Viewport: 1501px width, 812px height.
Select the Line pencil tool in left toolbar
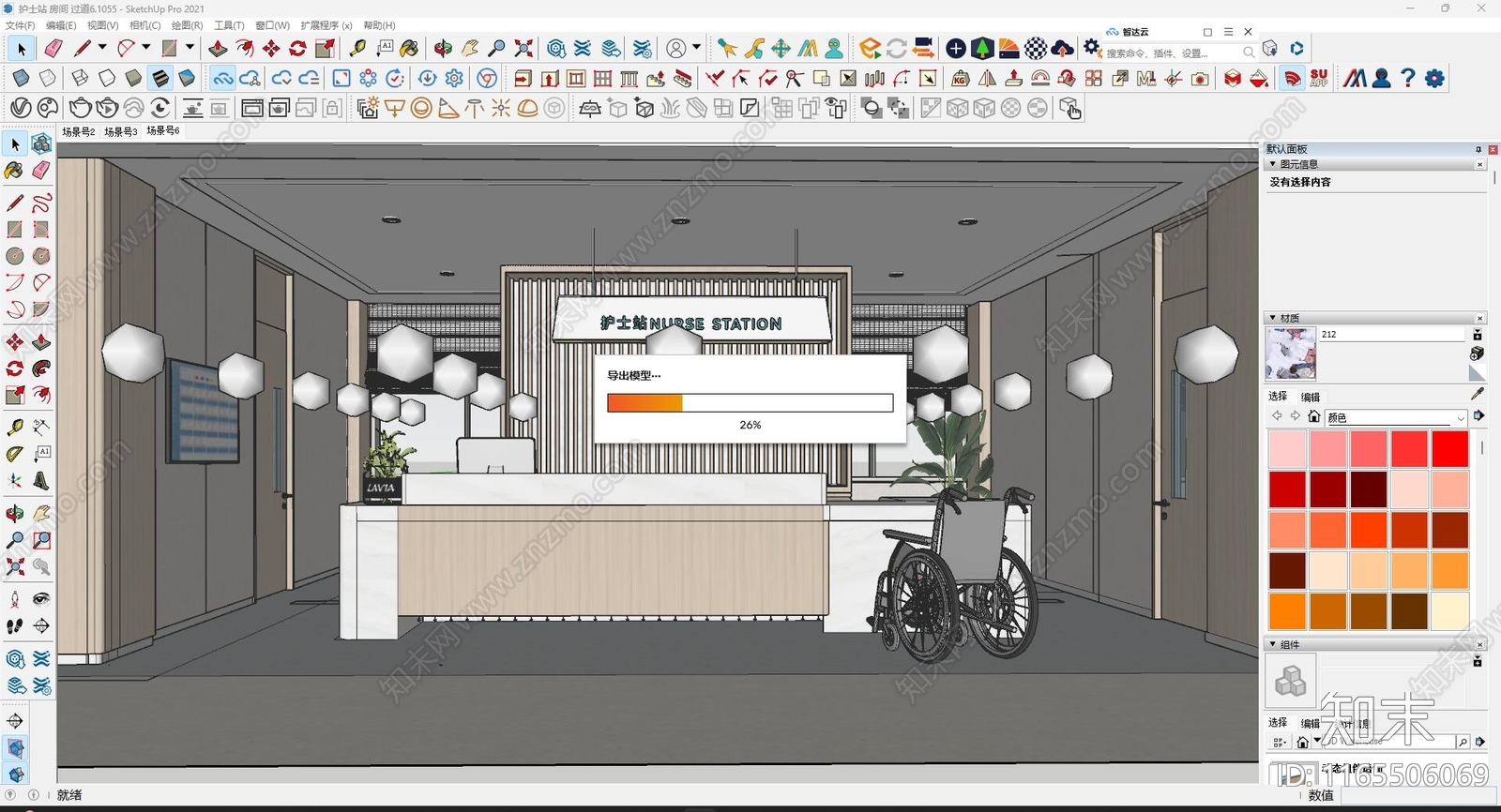[14, 203]
